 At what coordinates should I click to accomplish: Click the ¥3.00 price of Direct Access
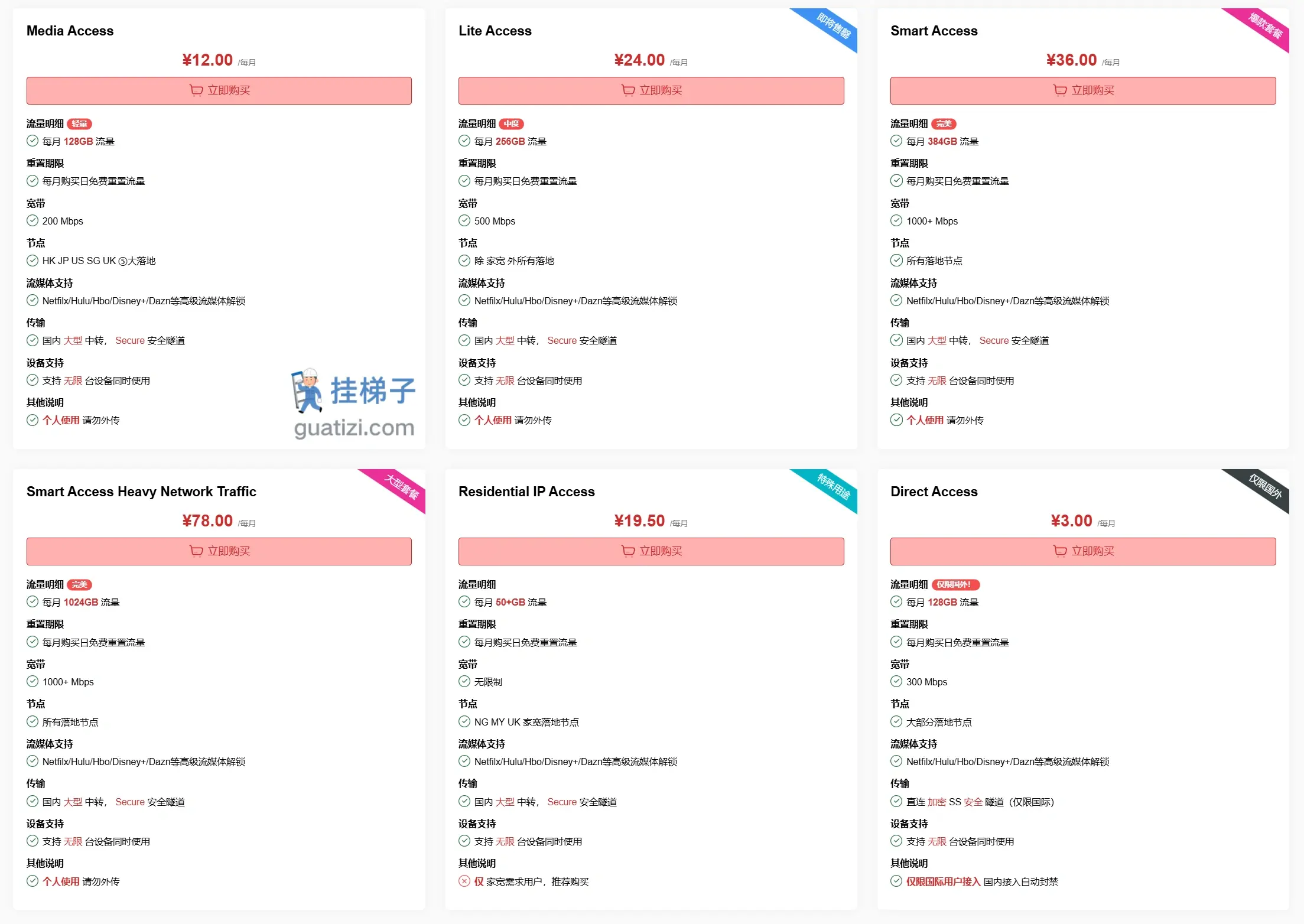pos(1071,520)
